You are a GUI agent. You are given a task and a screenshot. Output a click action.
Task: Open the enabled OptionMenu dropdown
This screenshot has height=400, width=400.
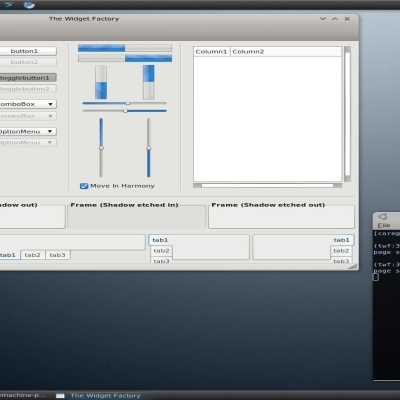(28, 131)
